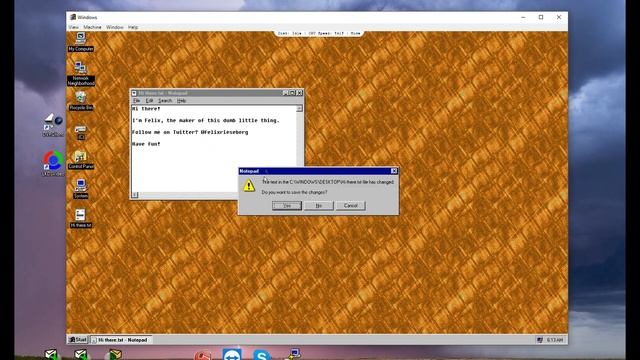Minimize the Notepad window
The height and width of the screenshot is (360, 640).
[286, 93]
